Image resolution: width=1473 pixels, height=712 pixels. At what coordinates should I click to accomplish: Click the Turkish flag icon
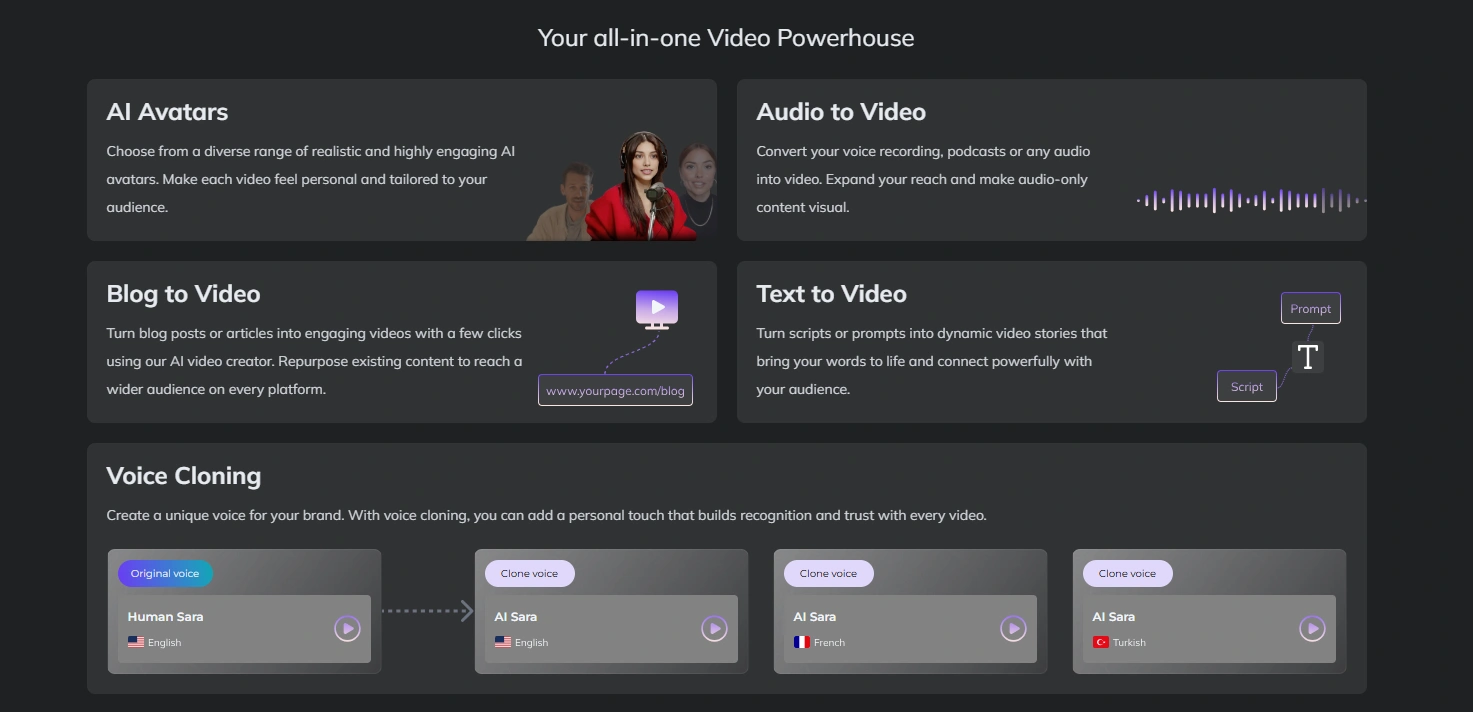click(1101, 642)
